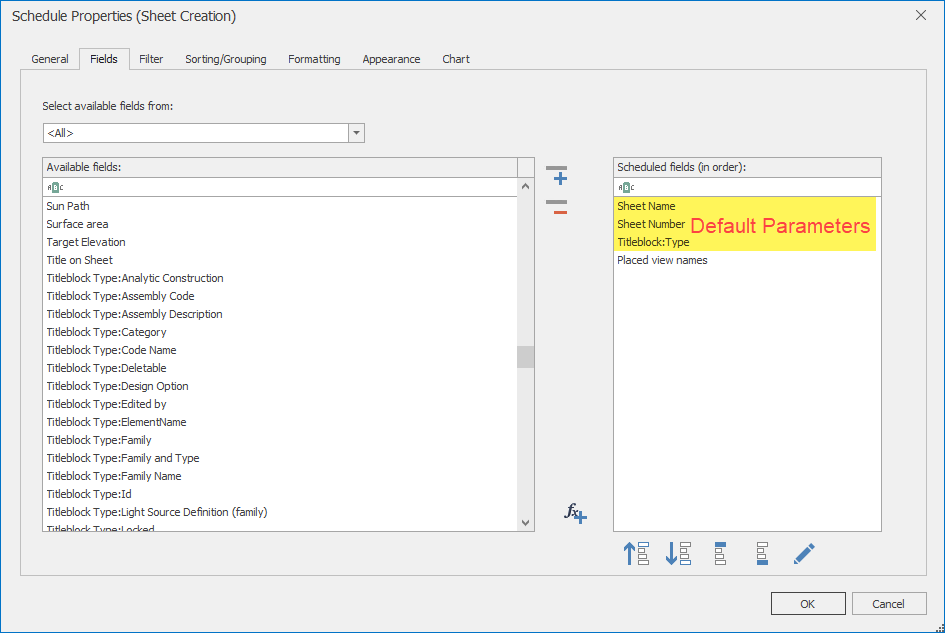
Task: Add a calculated parameter with the fx icon
Action: 575,513
